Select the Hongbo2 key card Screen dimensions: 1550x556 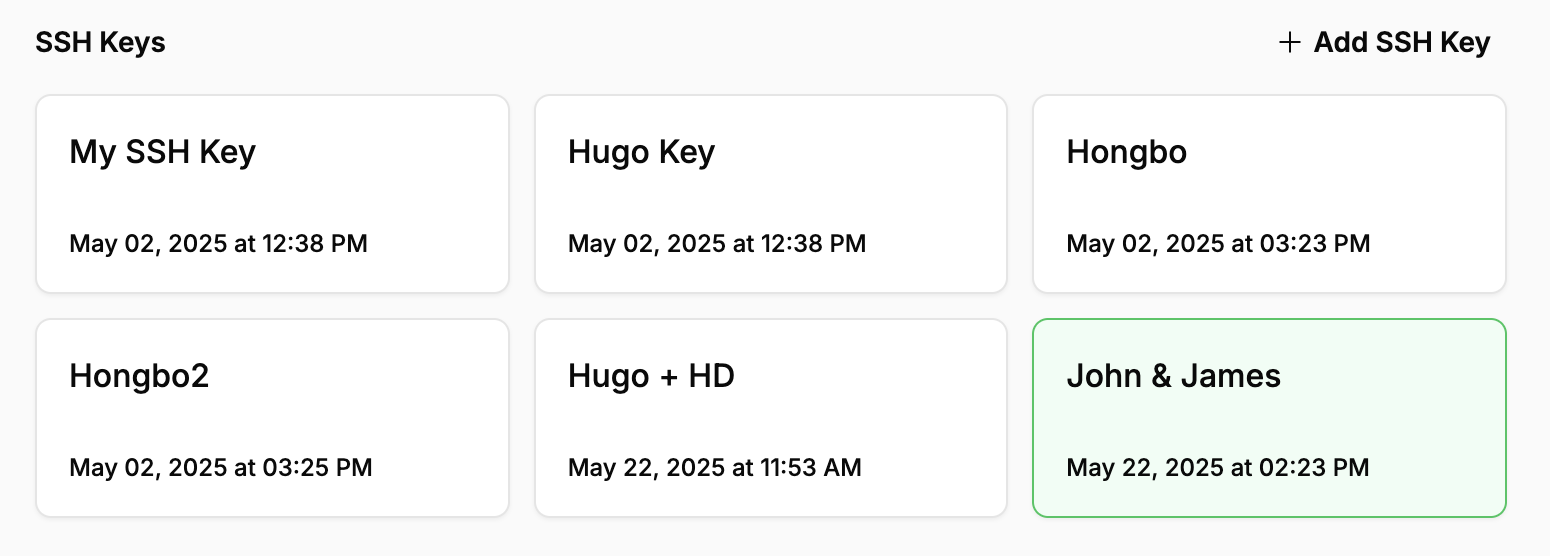click(272, 419)
